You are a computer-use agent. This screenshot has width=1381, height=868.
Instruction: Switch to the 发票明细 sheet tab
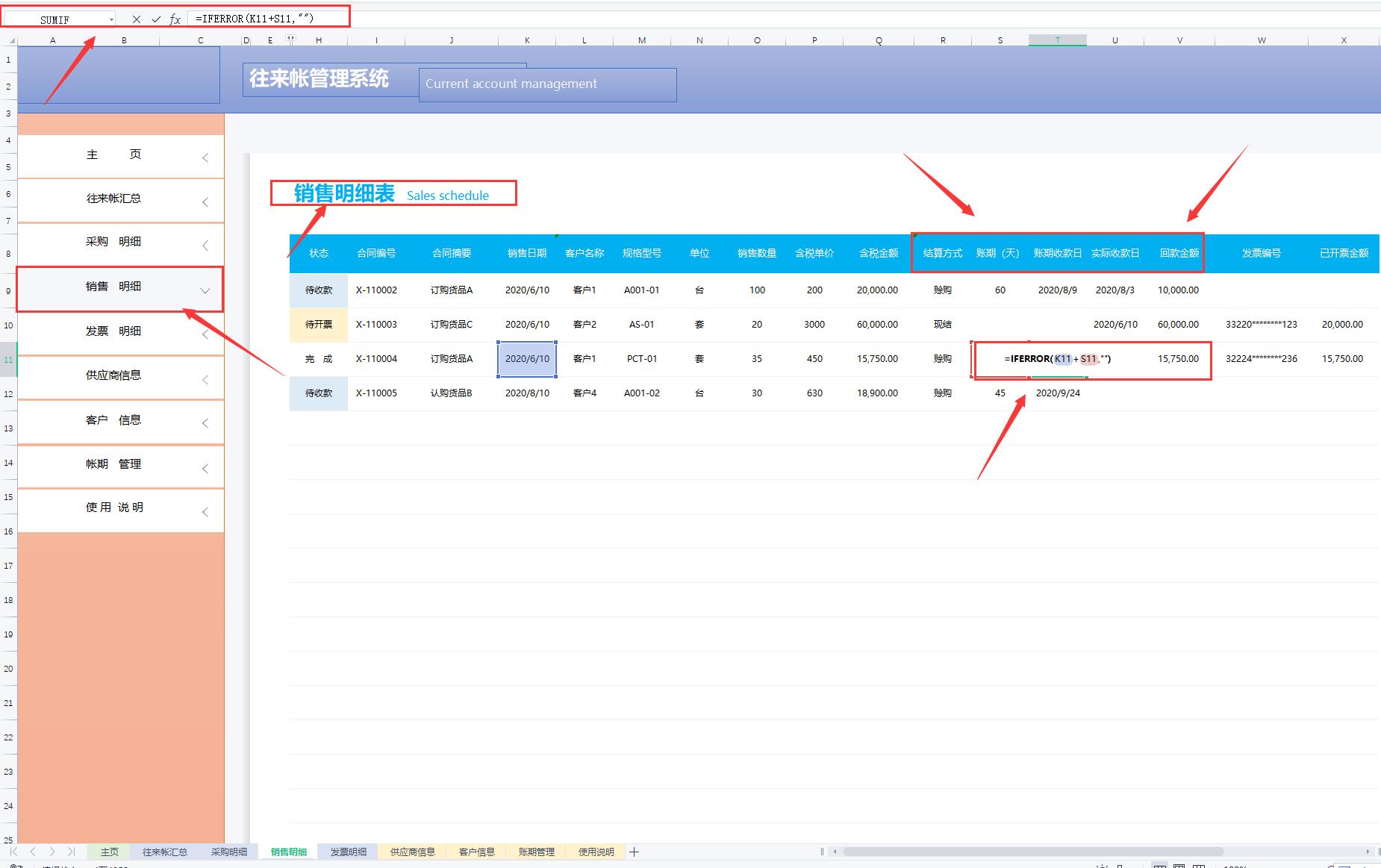point(348,852)
